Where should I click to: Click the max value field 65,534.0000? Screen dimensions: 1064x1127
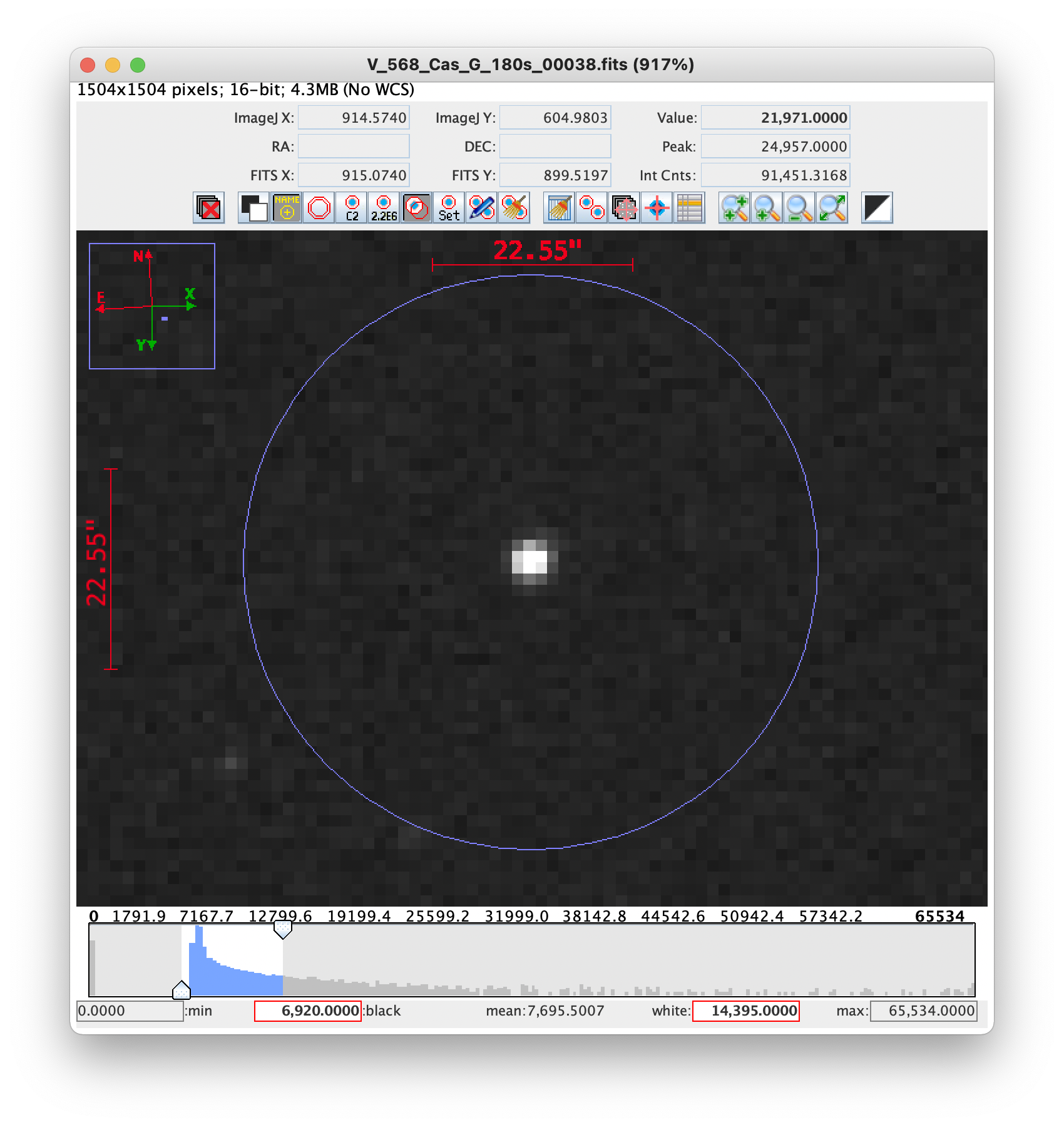[x=924, y=1011]
